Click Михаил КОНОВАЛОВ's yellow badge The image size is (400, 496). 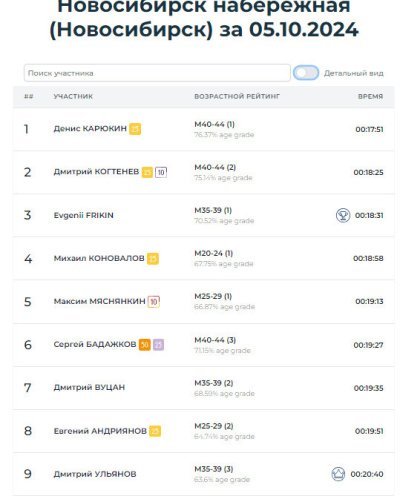pos(153,258)
